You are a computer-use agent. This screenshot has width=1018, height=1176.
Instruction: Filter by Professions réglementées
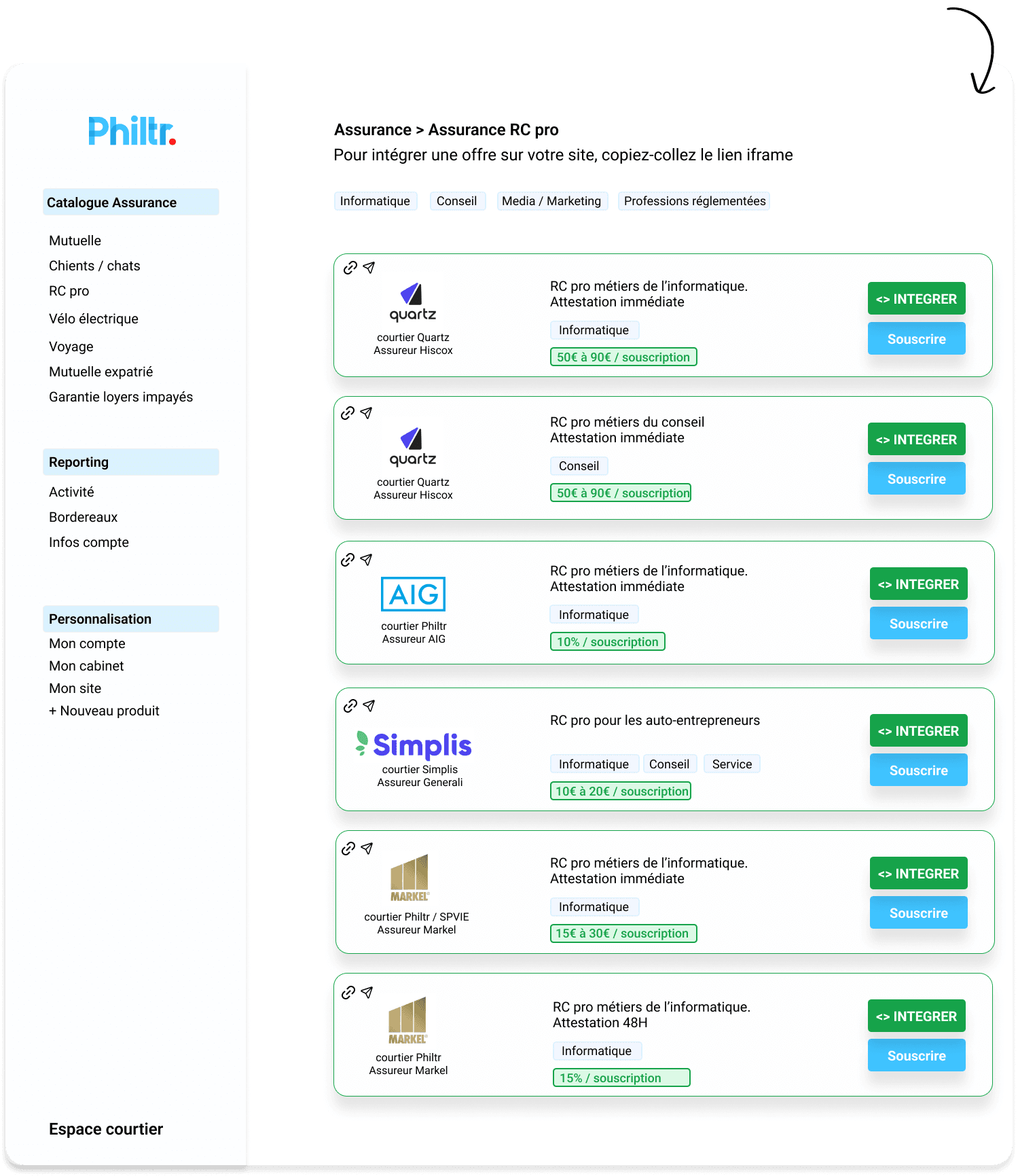694,201
